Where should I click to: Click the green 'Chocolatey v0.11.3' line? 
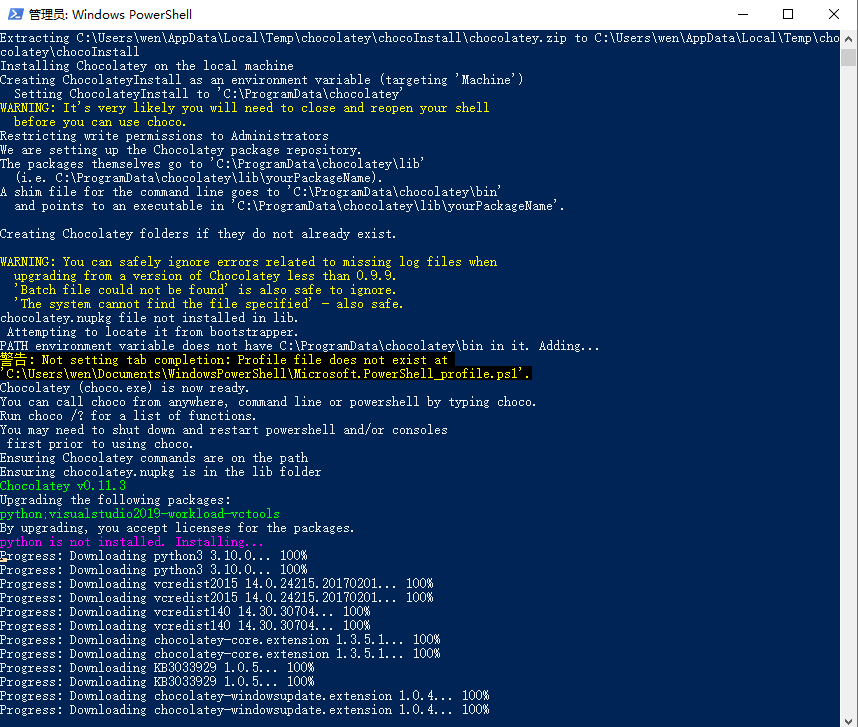coord(63,486)
